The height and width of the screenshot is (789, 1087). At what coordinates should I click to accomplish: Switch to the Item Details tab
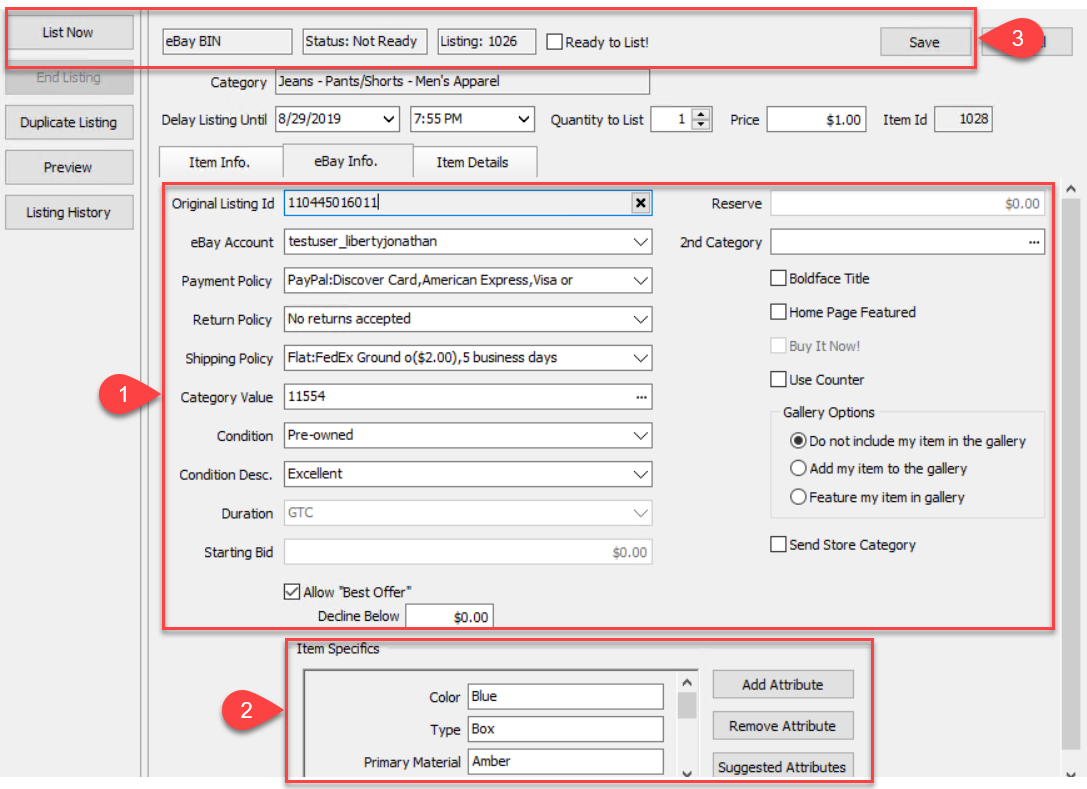click(473, 162)
